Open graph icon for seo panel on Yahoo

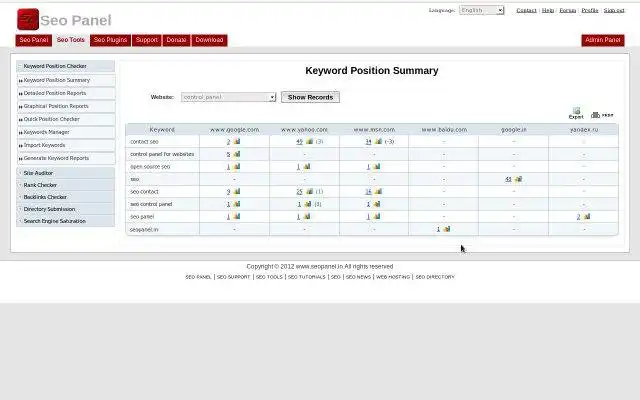[x=307, y=217]
